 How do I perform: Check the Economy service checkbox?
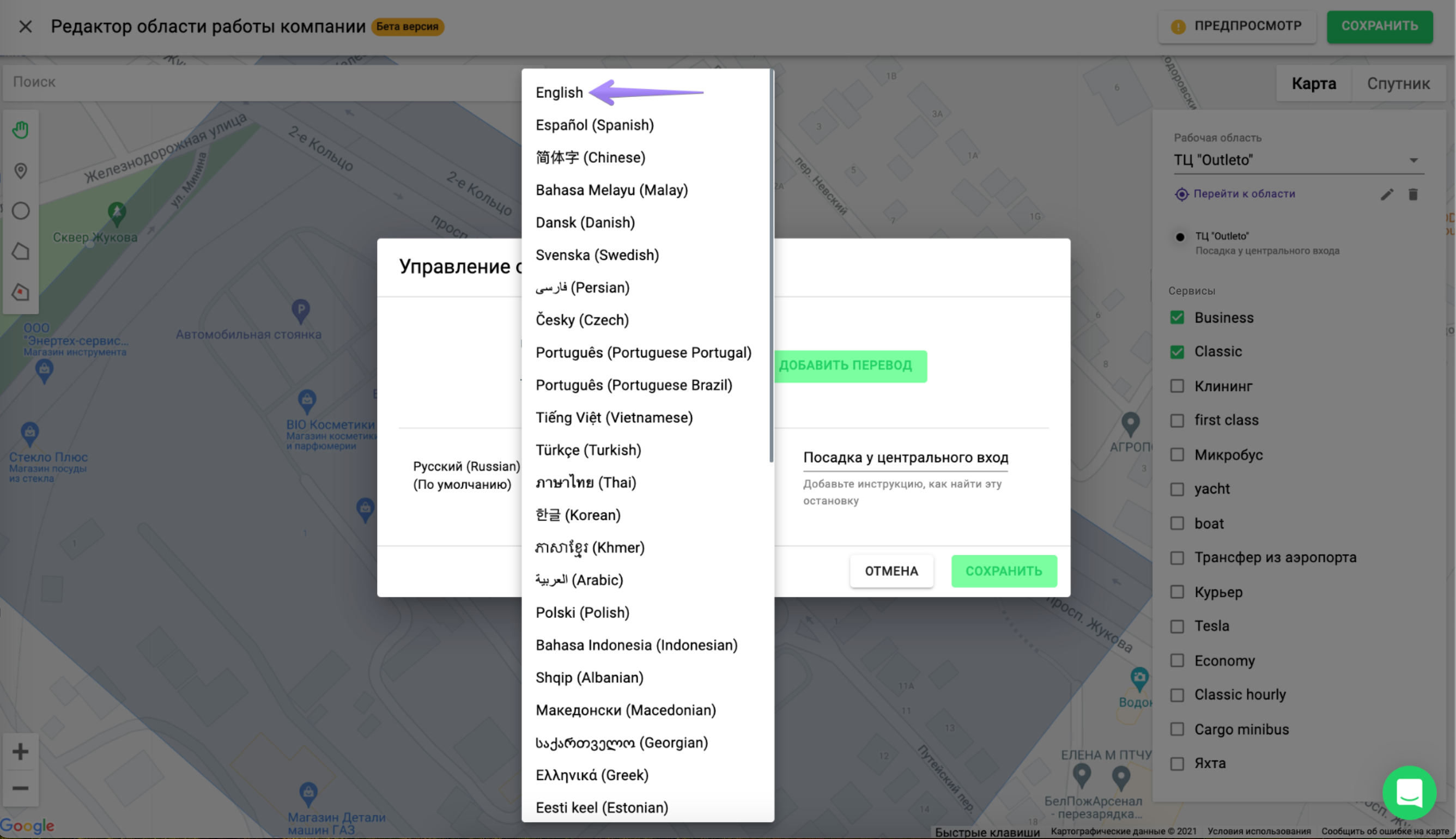pos(1177,660)
